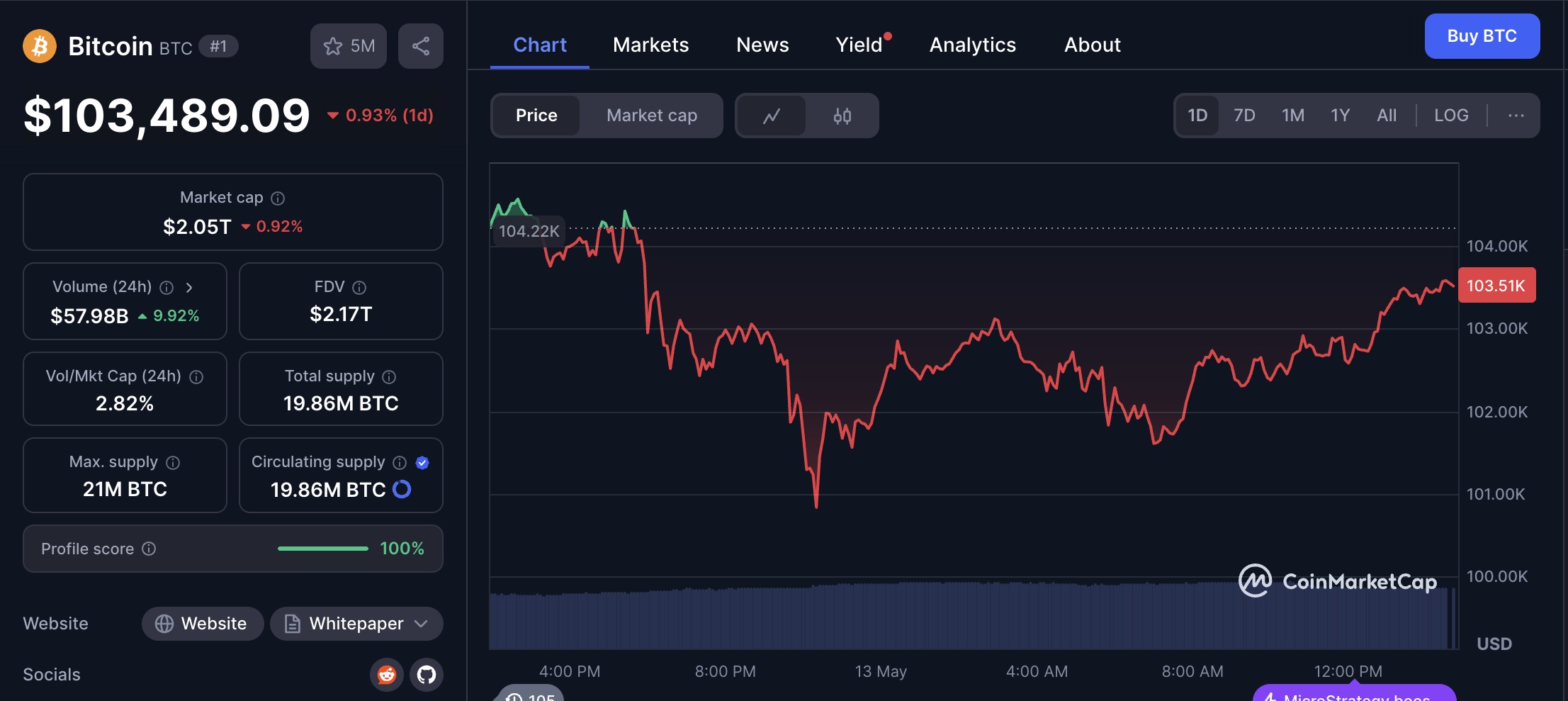Click the $57.98B volume value
The height and width of the screenshot is (701, 1568).
tap(89, 316)
